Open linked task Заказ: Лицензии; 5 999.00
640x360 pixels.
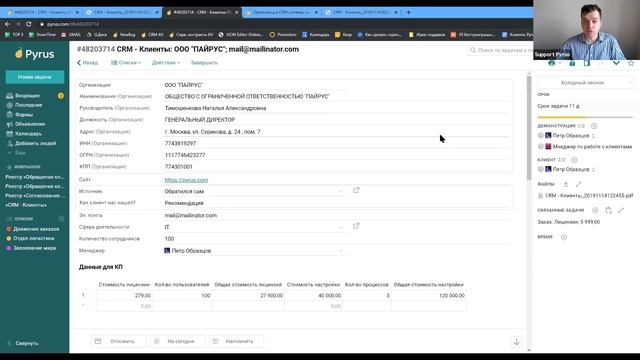coord(569,222)
